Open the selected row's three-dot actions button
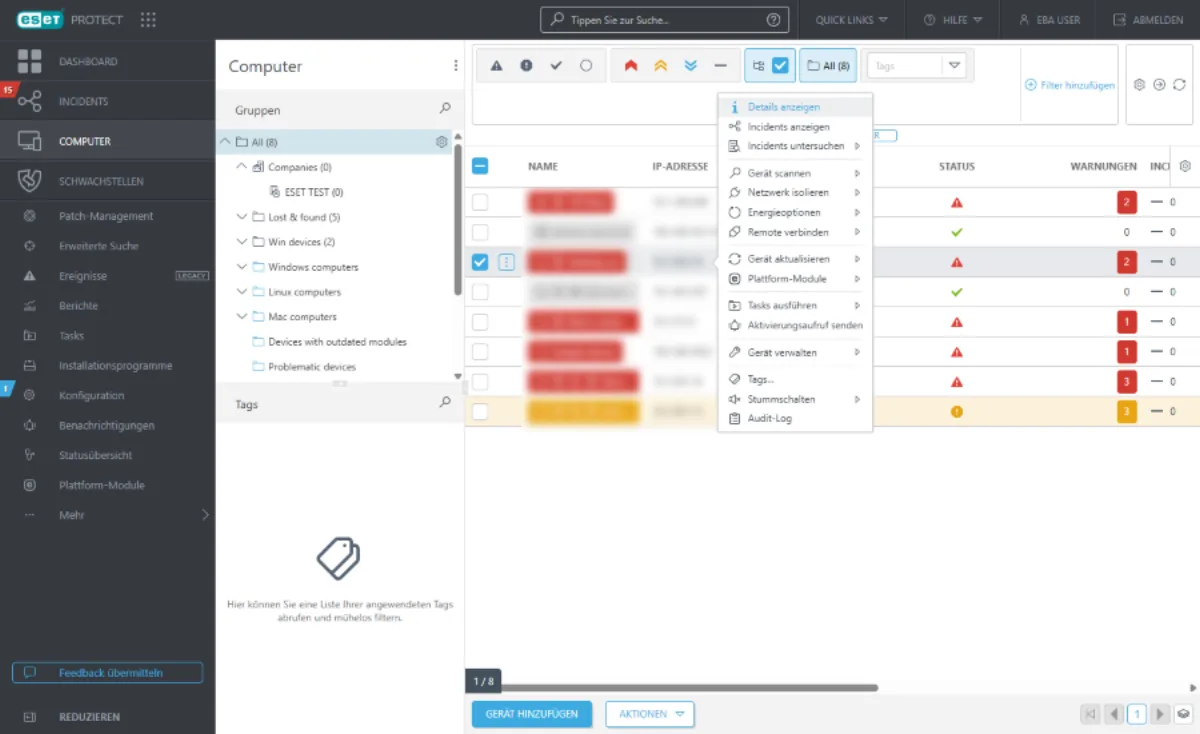 (x=506, y=262)
